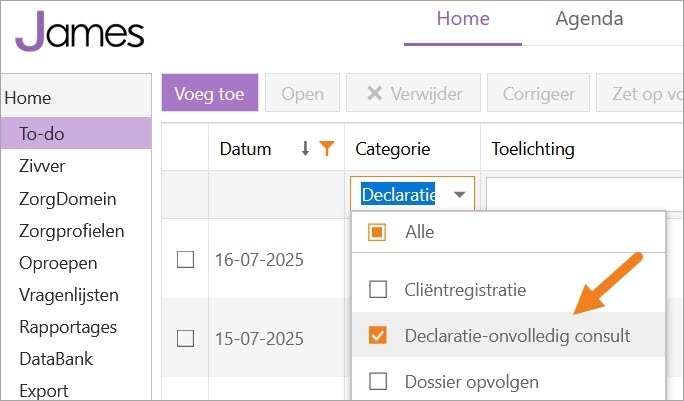Uncheck Declaratie-onvolledig consult option
684x401 pixels.
click(x=378, y=336)
